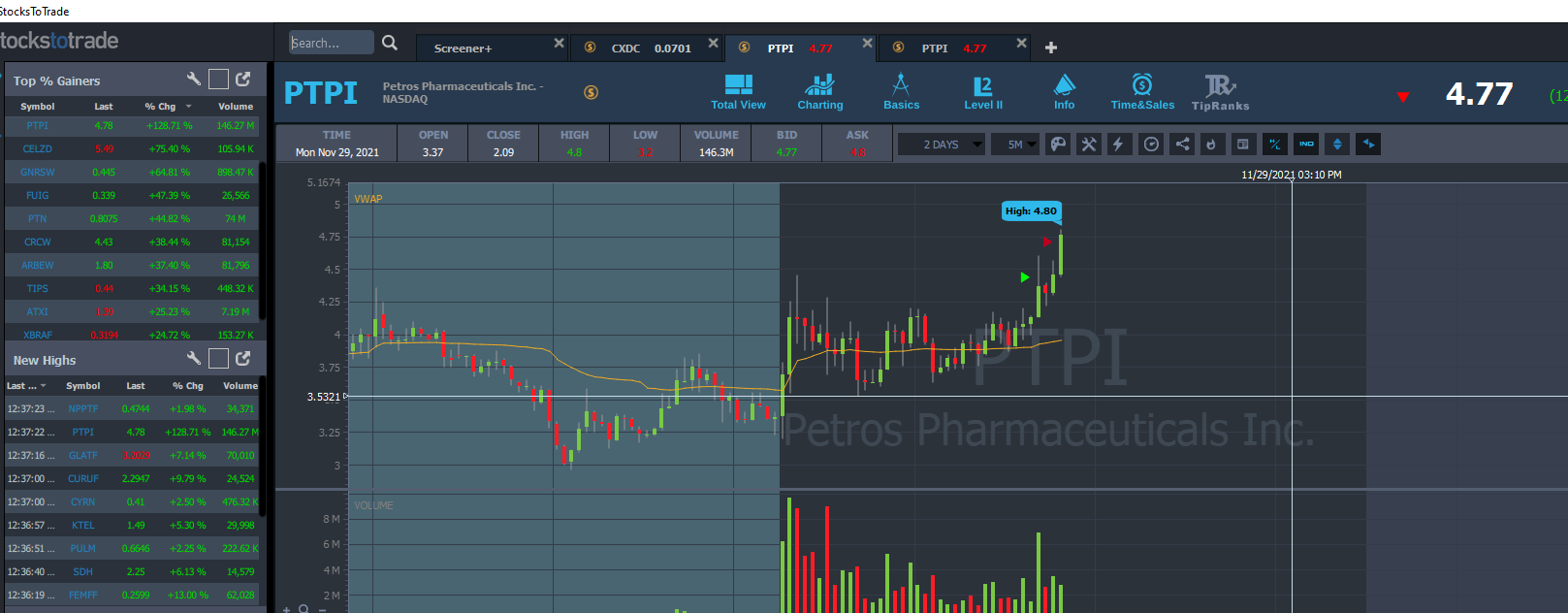Close the Screener+ tab
Image resolution: width=1568 pixels, height=613 pixels.
coord(559,43)
